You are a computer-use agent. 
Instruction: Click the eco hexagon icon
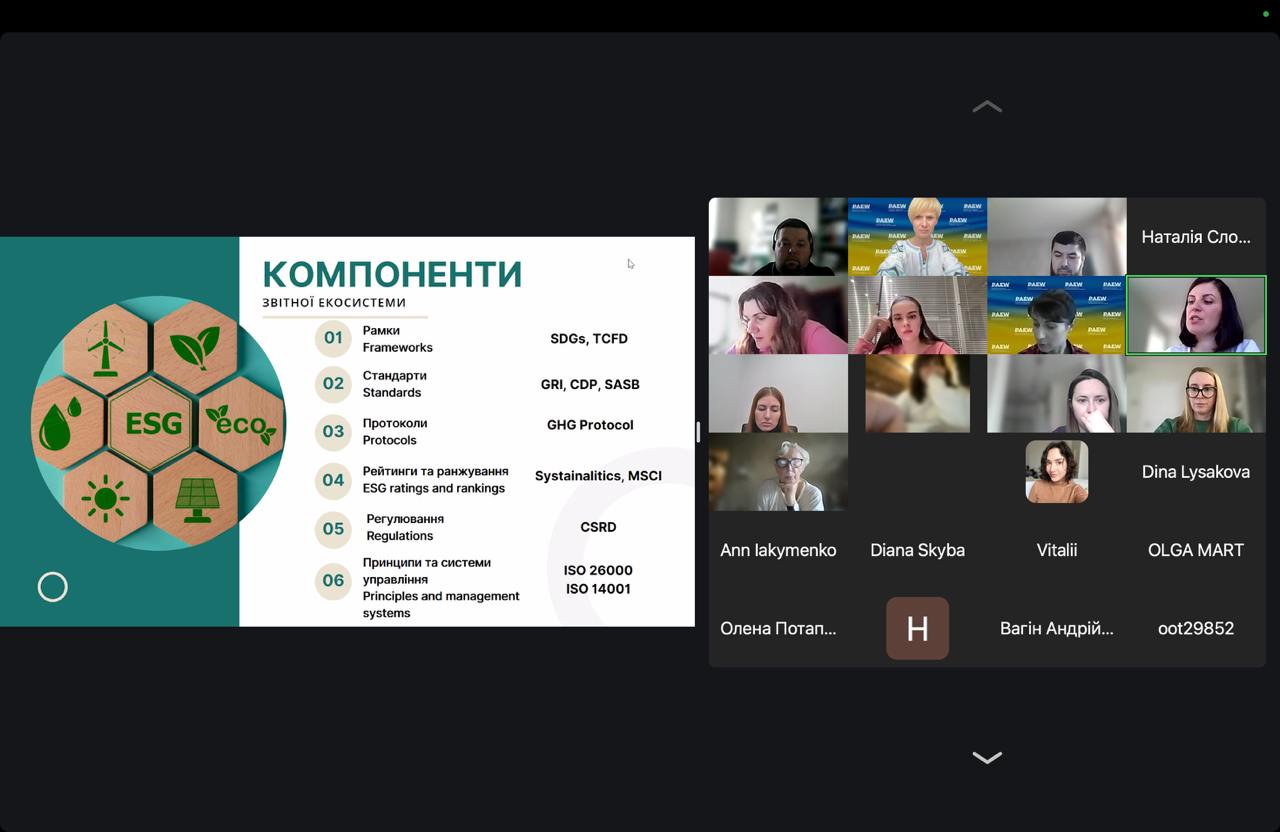(241, 424)
